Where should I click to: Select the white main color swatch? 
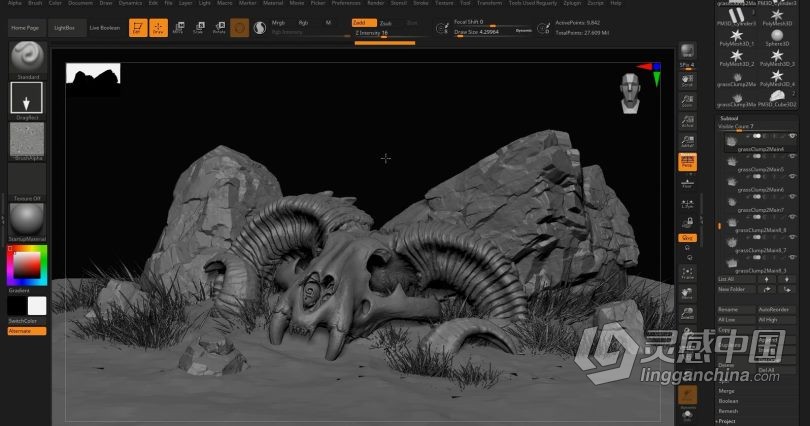coord(37,306)
